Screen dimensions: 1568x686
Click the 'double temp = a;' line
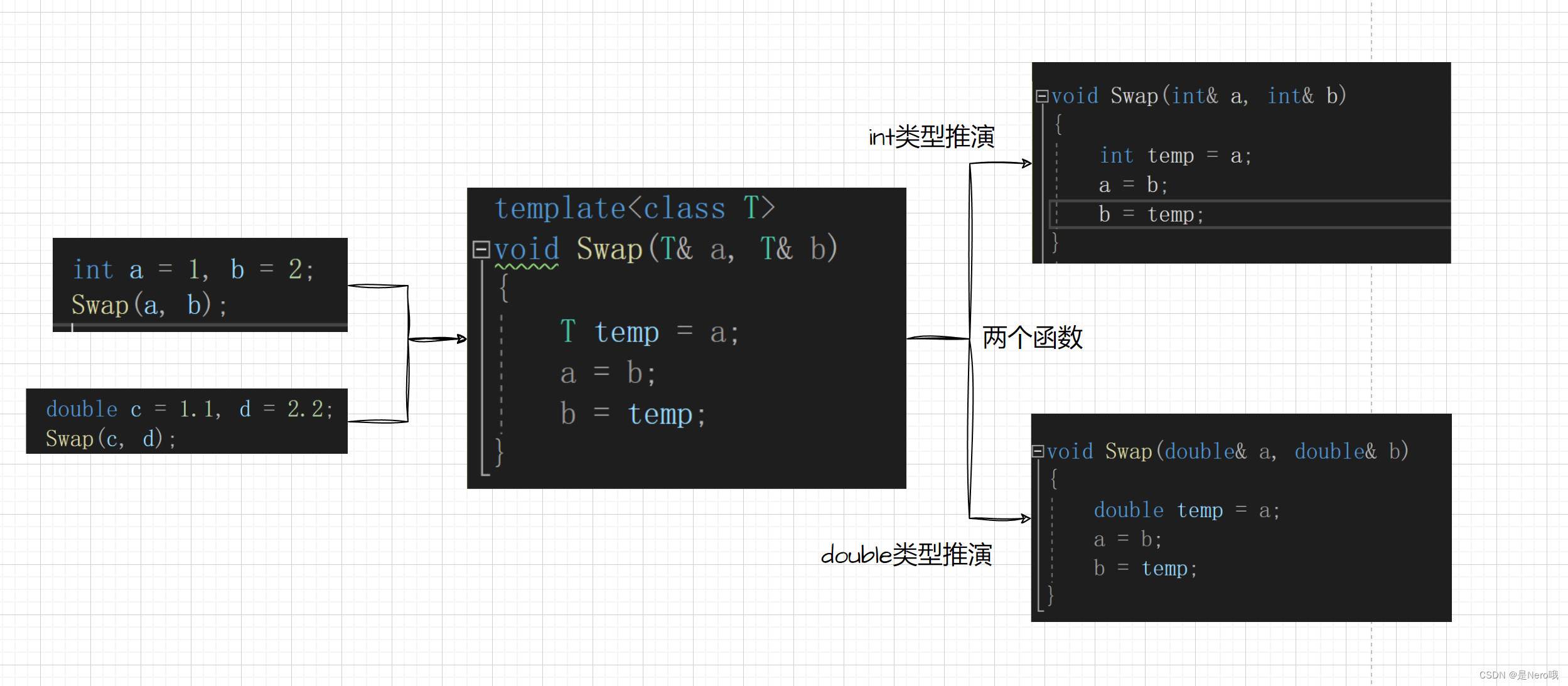(x=1186, y=510)
